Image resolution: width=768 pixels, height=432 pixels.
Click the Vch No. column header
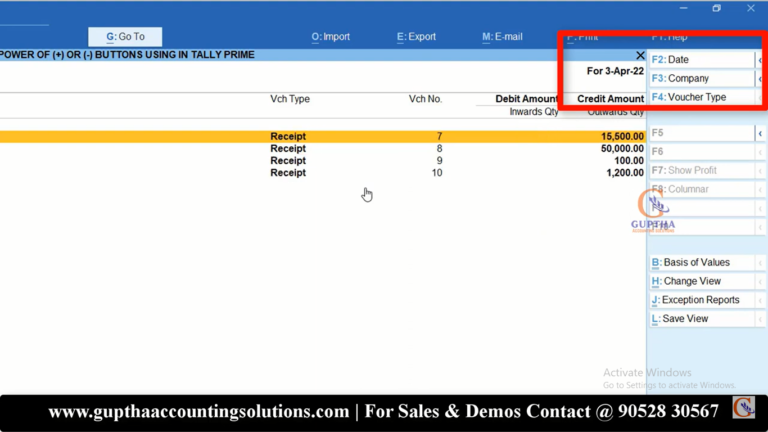coord(425,99)
